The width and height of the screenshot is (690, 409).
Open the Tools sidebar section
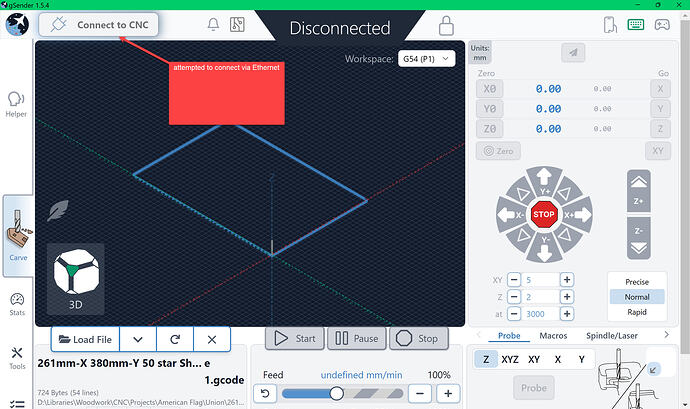pos(16,357)
